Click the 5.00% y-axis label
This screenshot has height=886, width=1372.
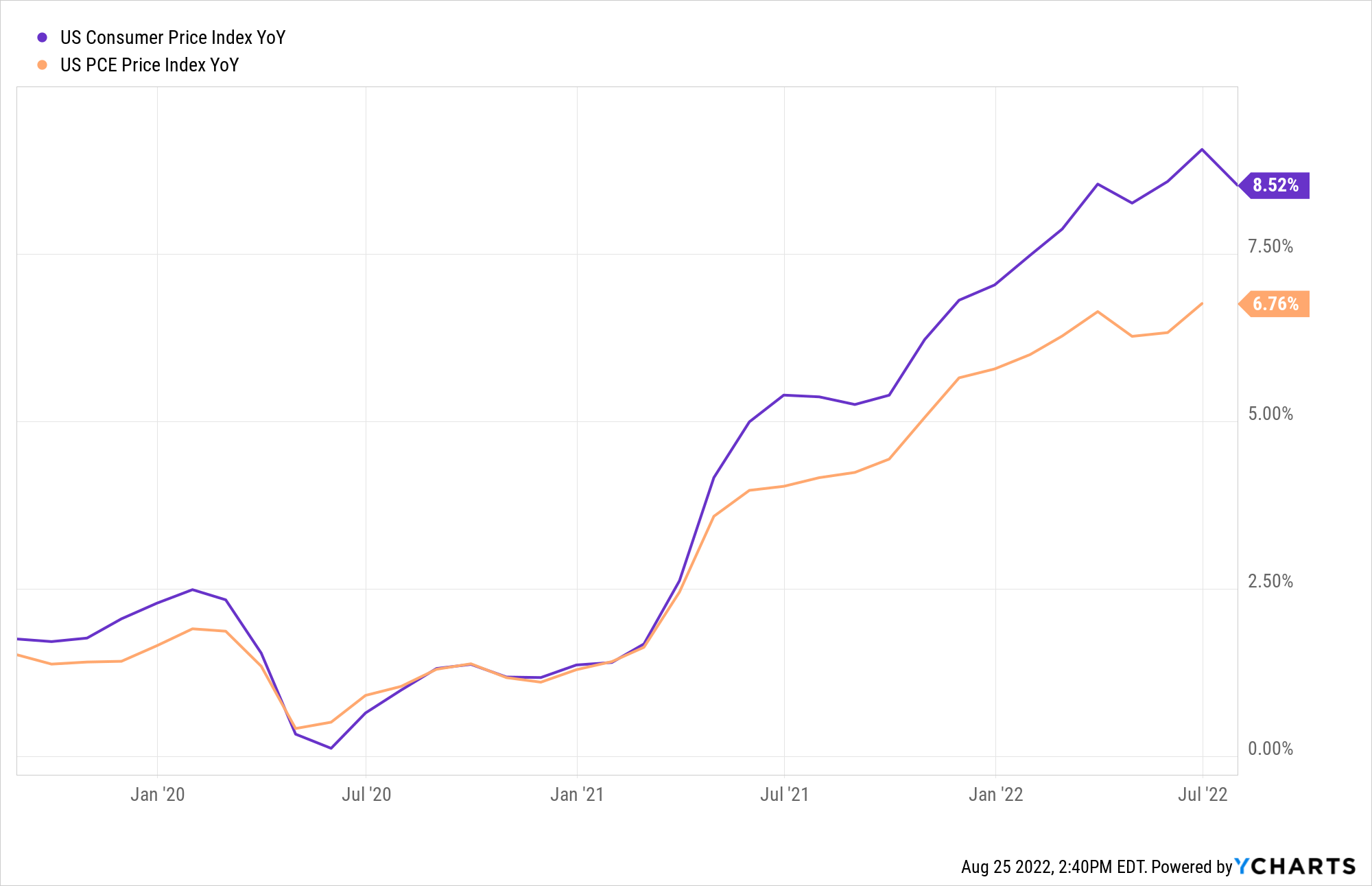(x=1270, y=414)
